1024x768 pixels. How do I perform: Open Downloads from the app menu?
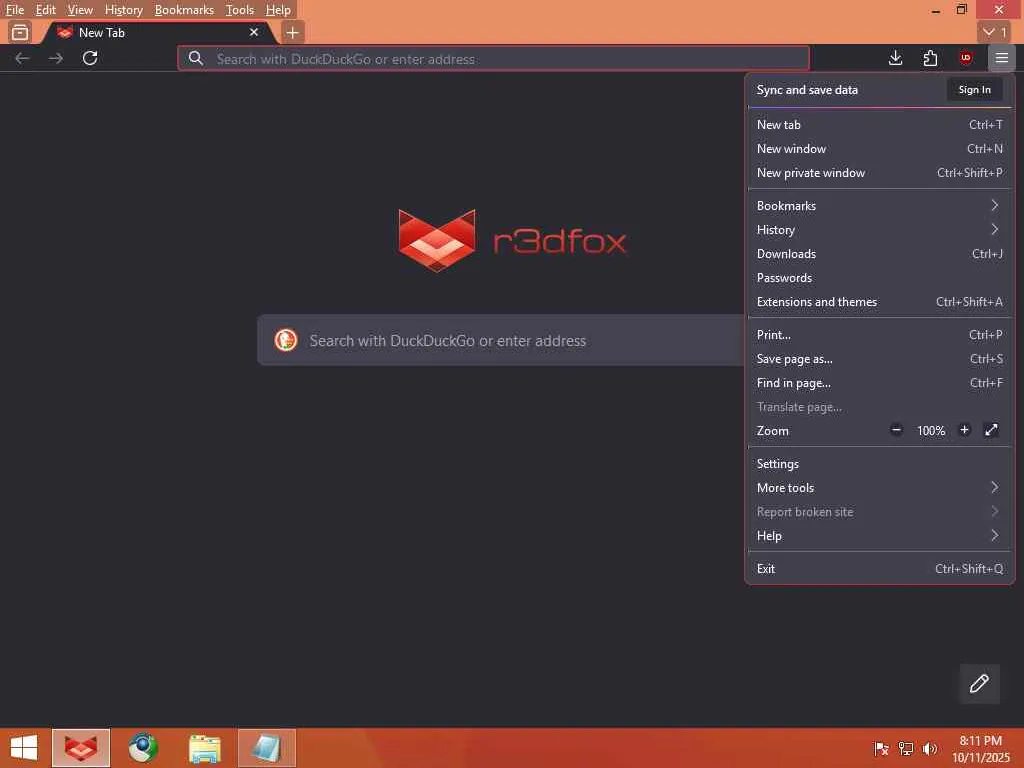click(x=879, y=254)
